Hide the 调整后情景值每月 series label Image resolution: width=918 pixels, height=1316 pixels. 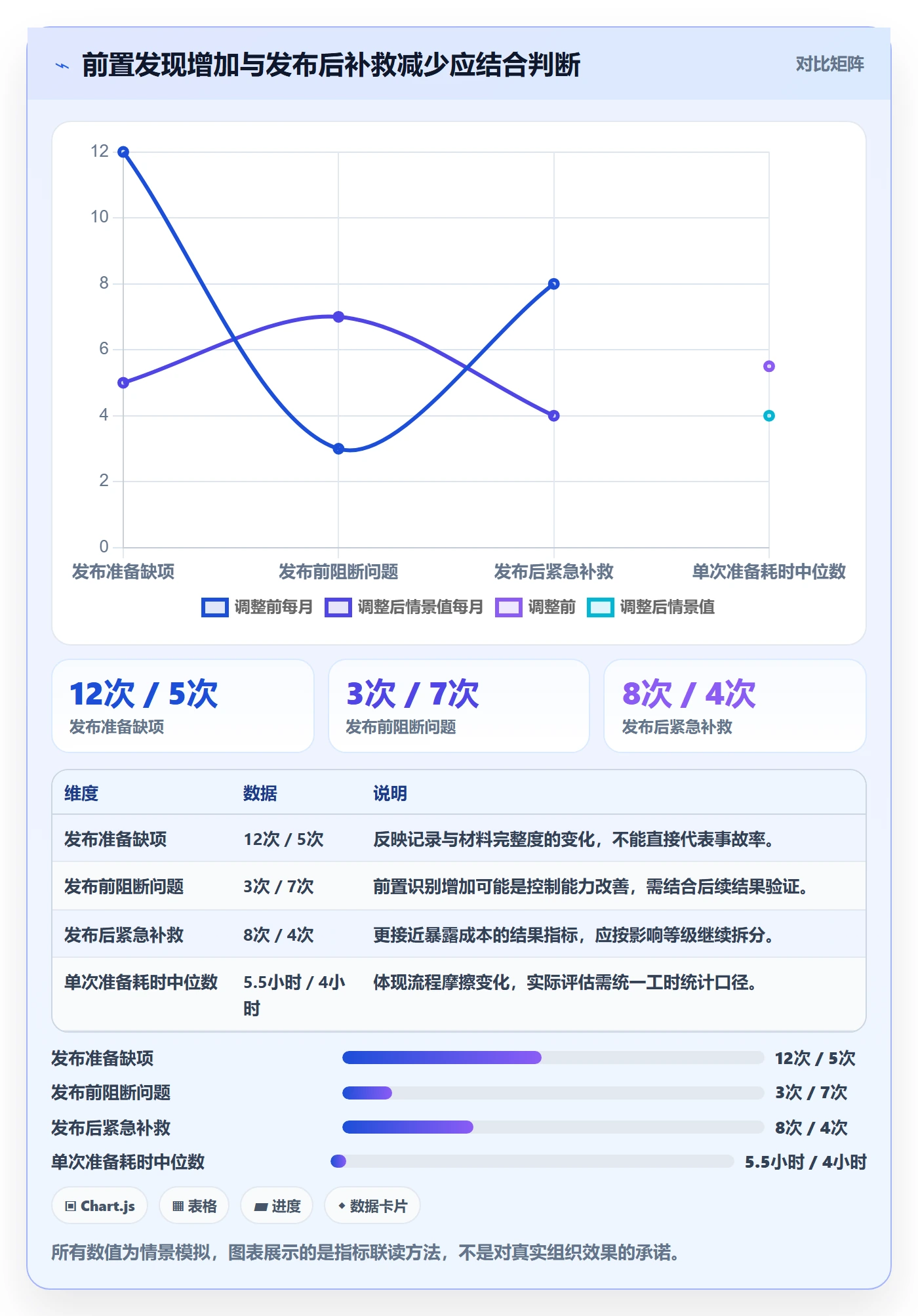pos(420,607)
